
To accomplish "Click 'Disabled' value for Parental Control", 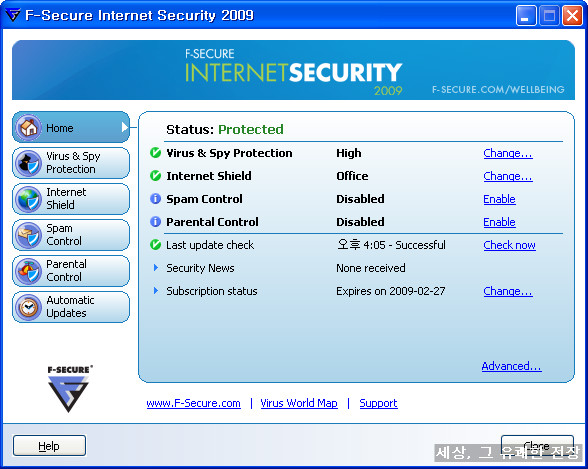I will point(360,222).
